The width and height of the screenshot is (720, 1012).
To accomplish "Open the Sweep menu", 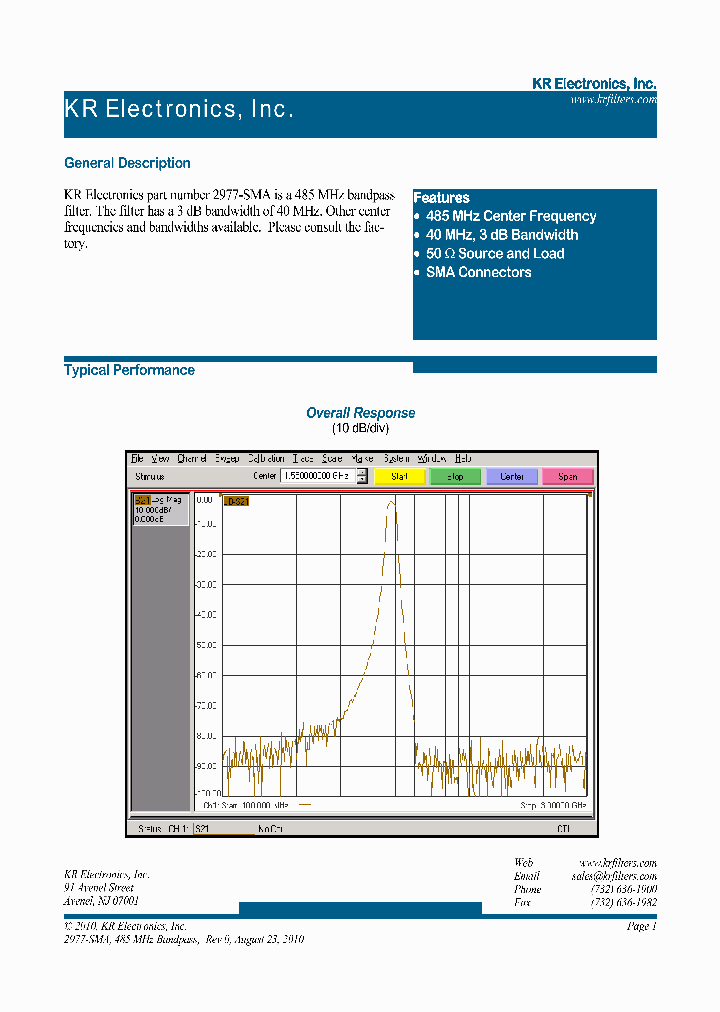I will pyautogui.click(x=227, y=458).
